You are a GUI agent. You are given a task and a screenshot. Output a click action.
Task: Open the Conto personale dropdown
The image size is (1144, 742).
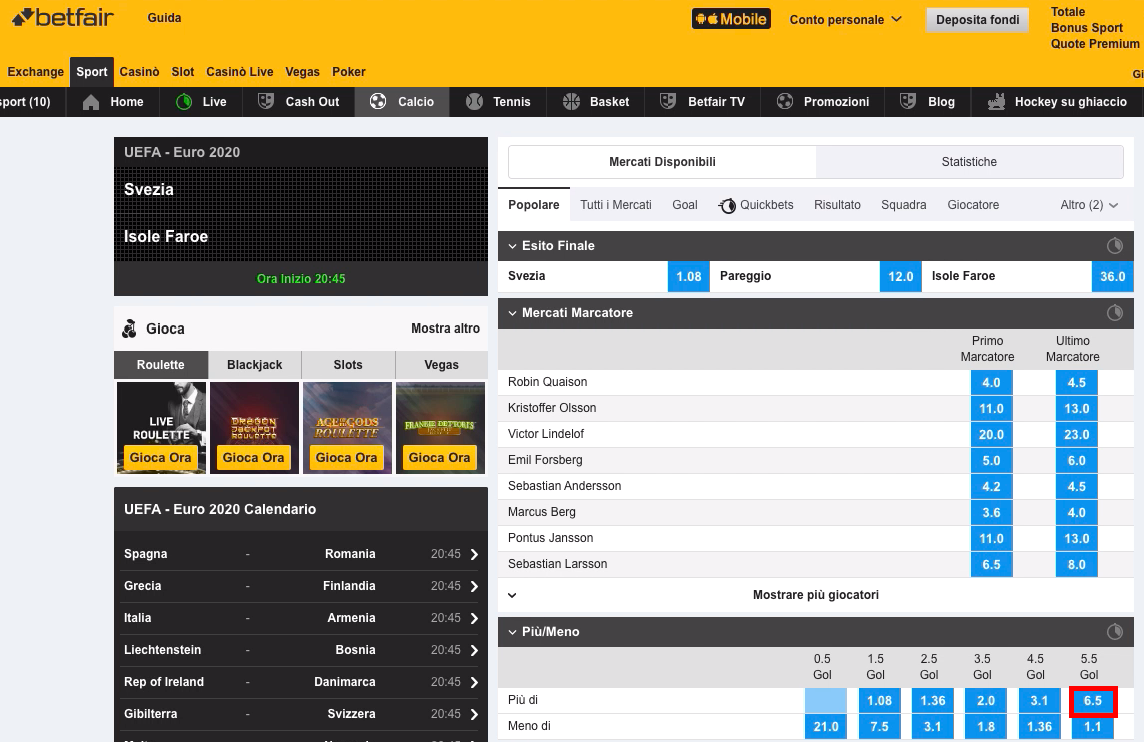846,20
